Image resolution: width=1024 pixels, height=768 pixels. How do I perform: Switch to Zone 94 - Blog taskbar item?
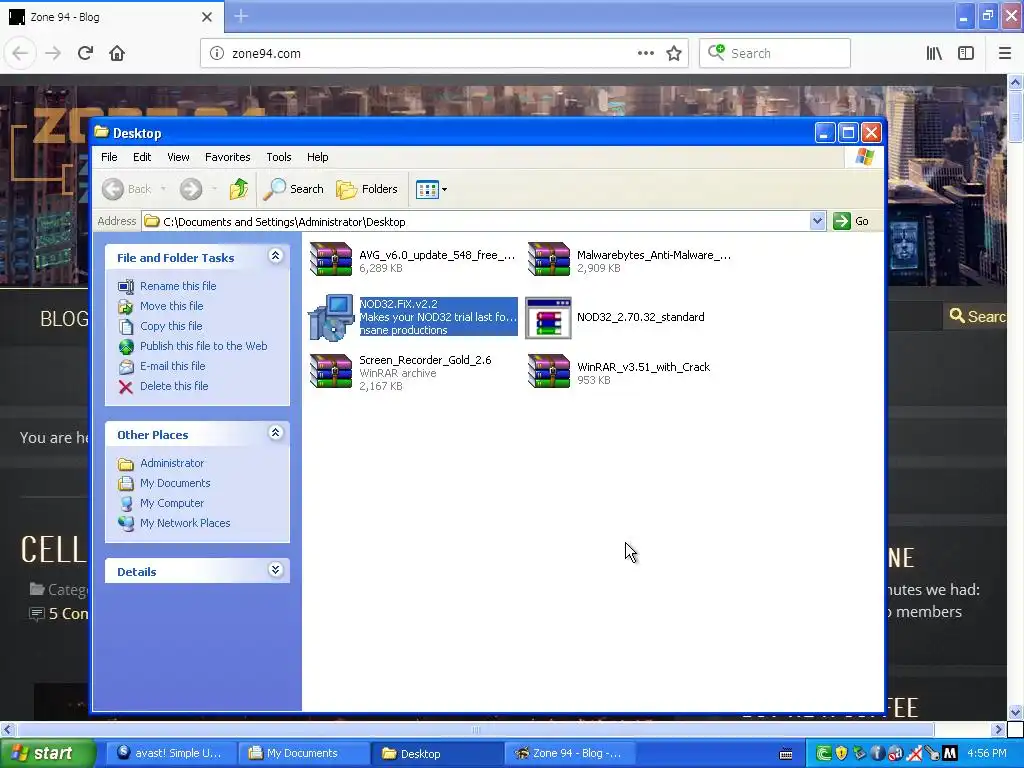[x=568, y=754]
